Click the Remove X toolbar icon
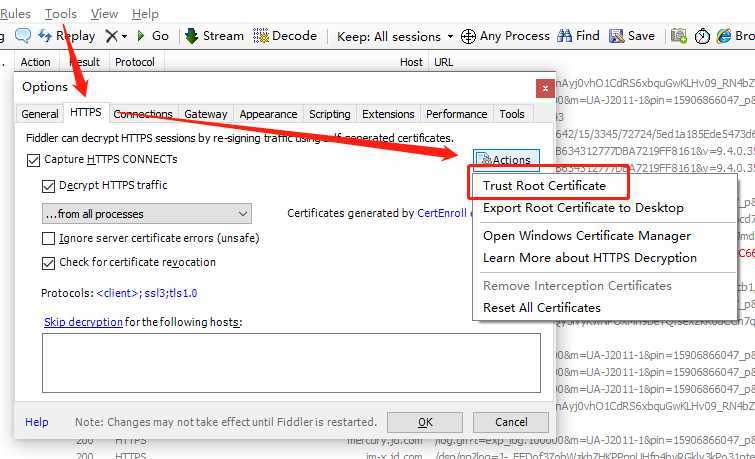 [x=111, y=36]
